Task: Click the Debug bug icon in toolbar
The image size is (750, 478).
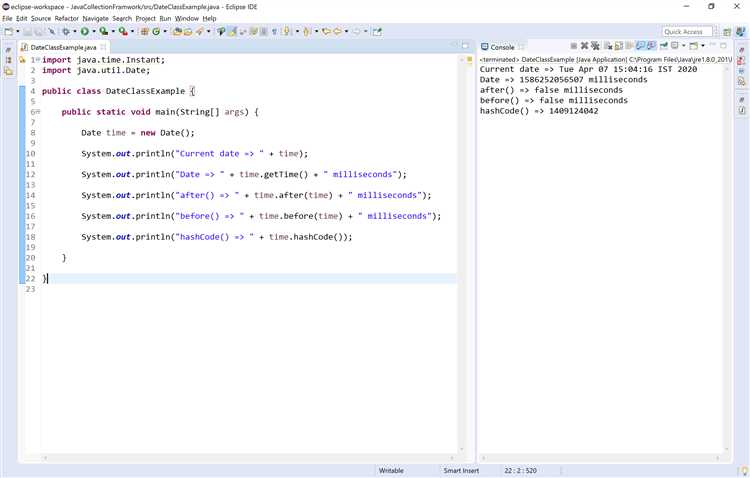Action: pos(66,32)
